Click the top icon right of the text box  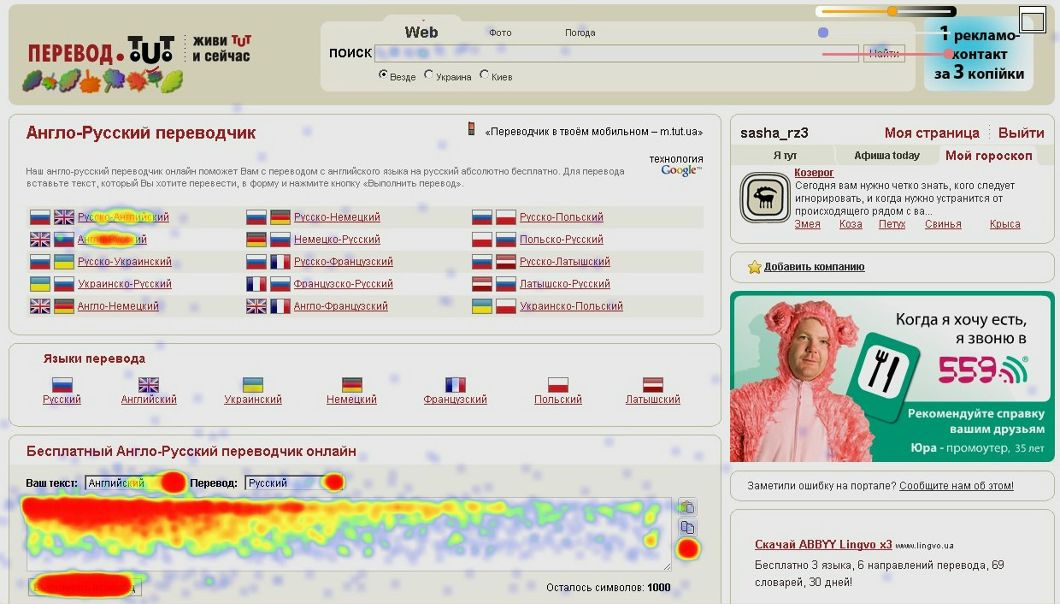[x=687, y=507]
